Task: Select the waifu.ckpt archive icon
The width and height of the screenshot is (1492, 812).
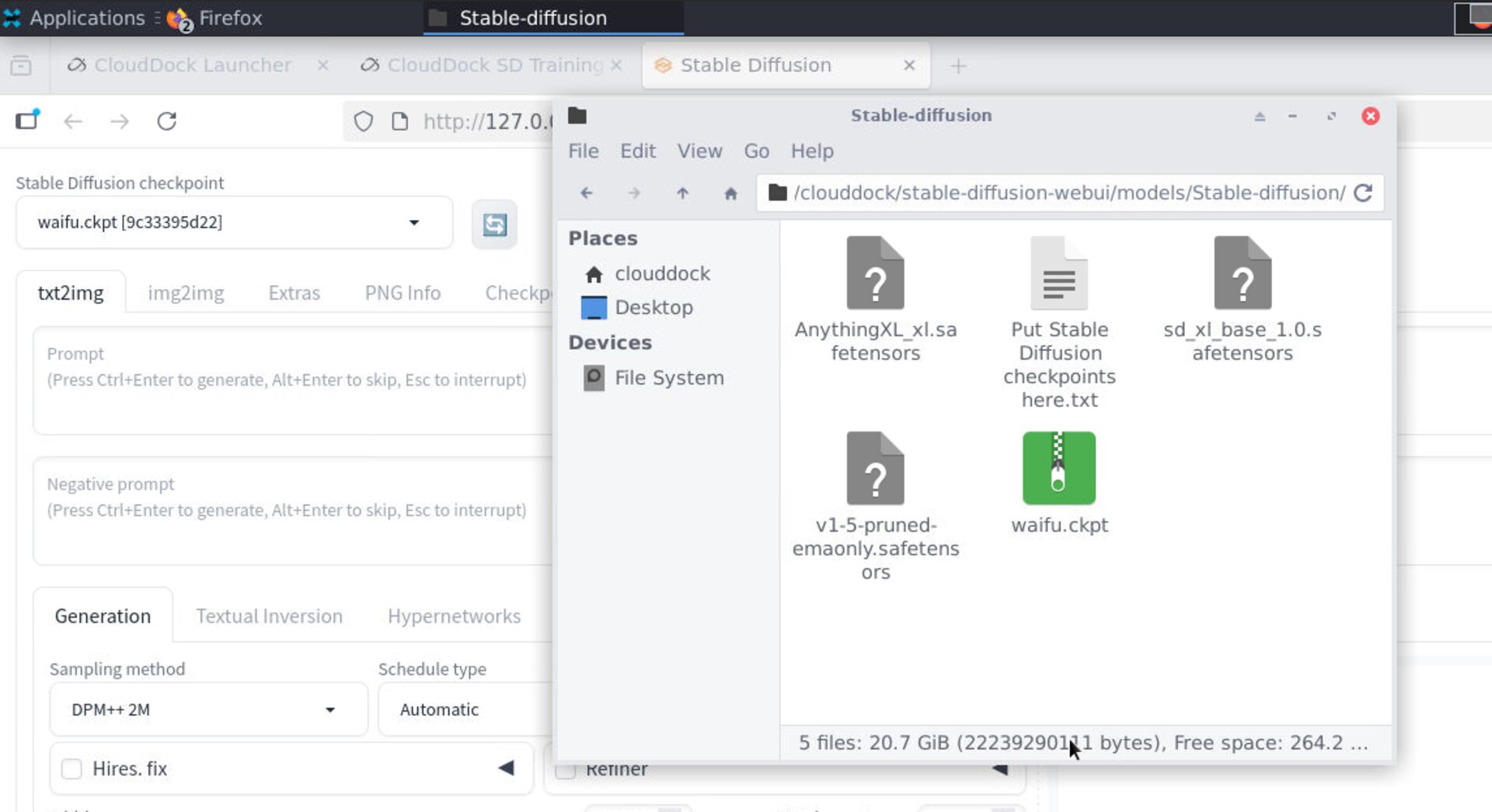Action: (x=1059, y=468)
